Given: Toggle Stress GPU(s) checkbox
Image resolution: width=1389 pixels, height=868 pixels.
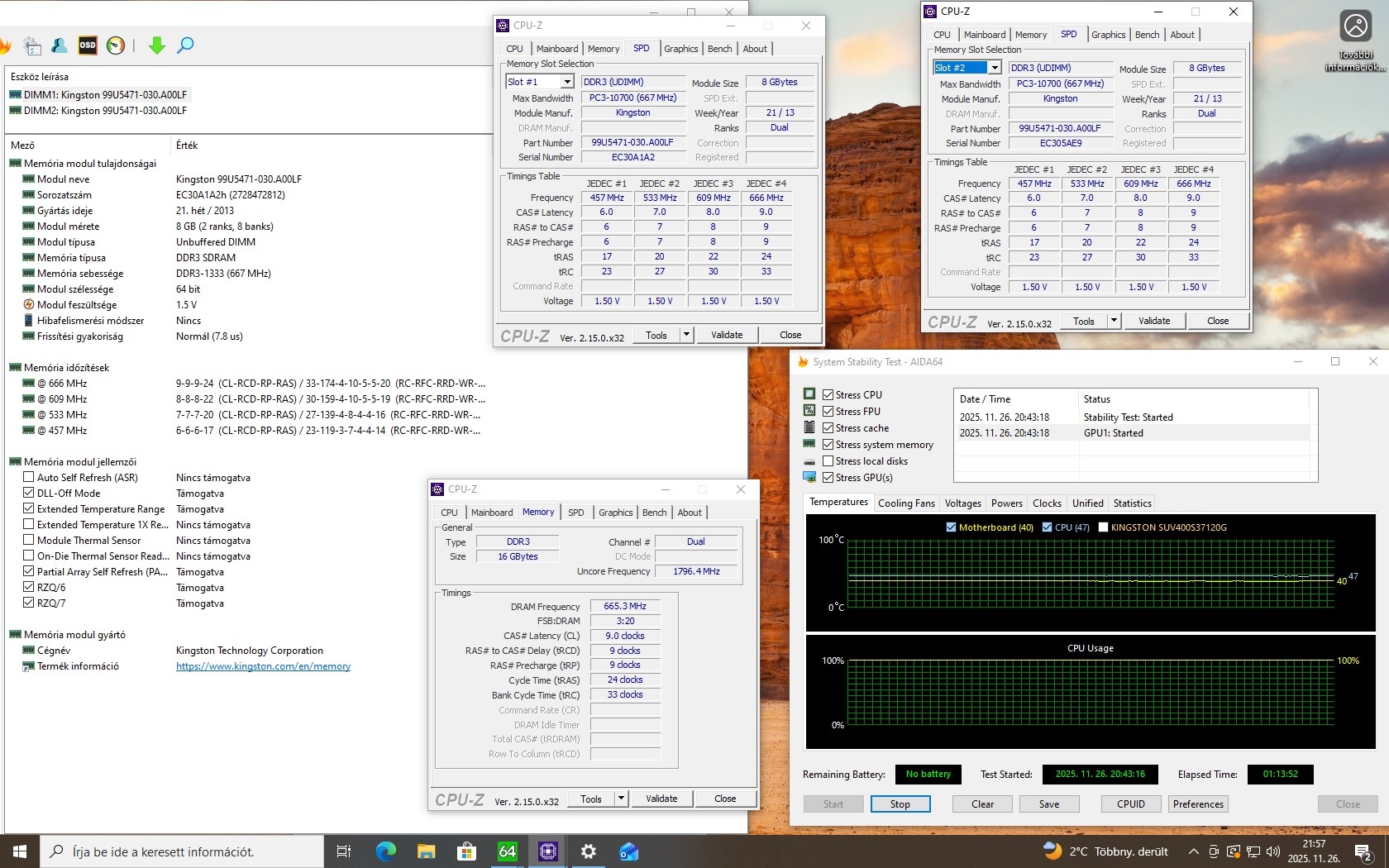Looking at the screenshot, I should (x=828, y=477).
